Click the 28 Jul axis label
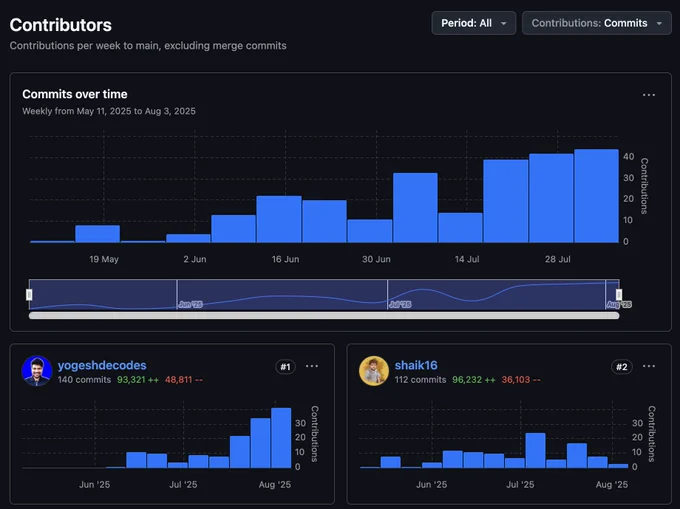 558,259
